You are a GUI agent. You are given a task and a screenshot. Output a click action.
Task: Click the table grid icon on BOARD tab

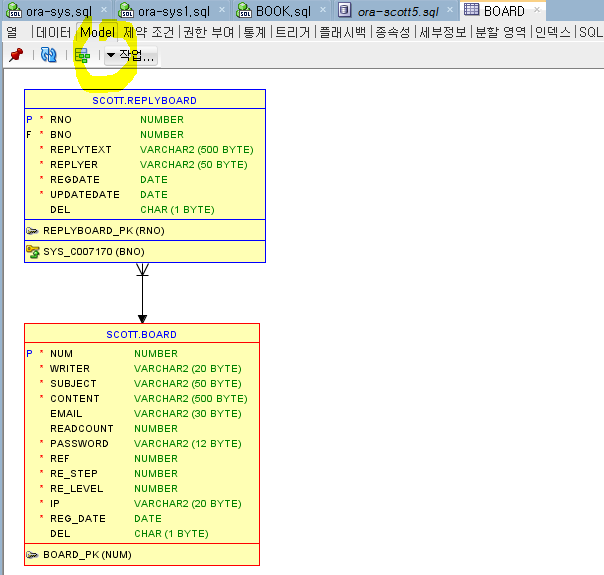[x=471, y=9]
